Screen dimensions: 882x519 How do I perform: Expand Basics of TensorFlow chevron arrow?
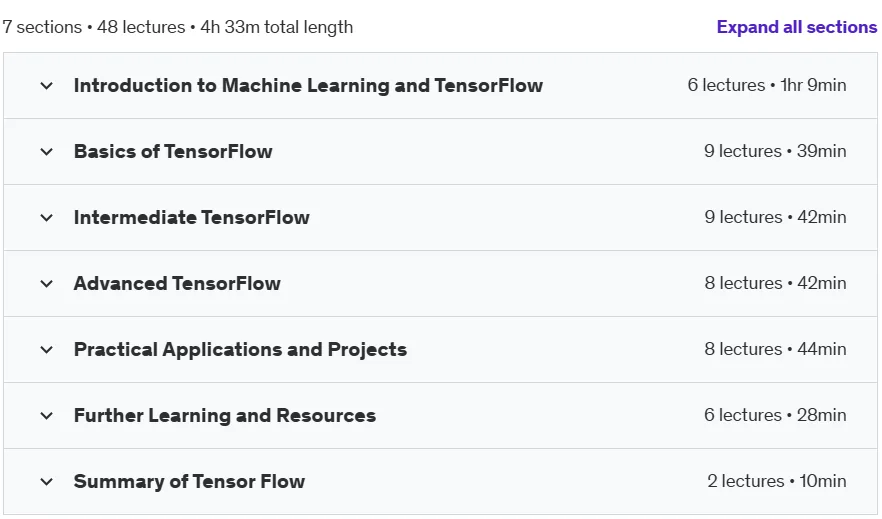[x=47, y=152]
